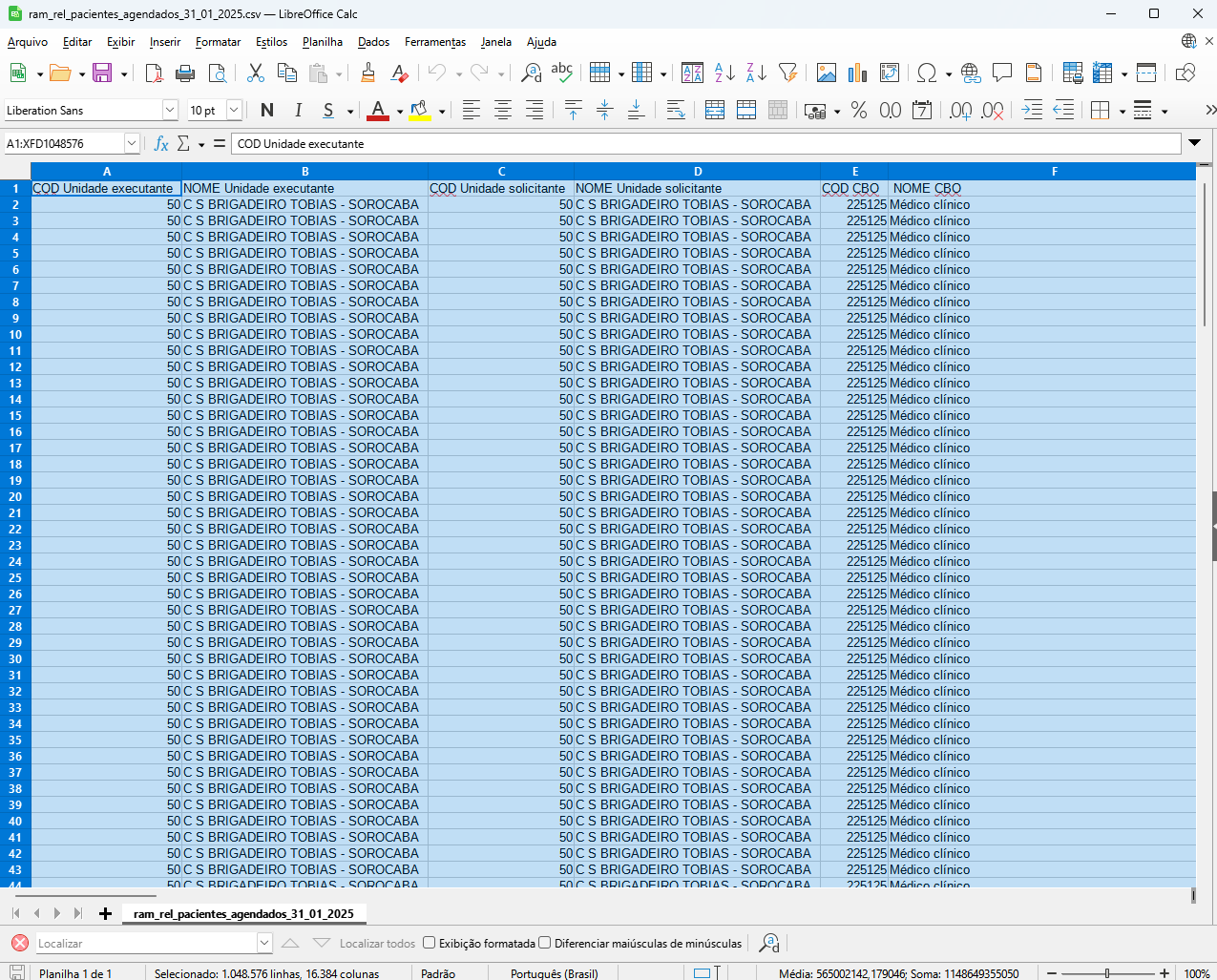1217x980 pixels.
Task: Expand the Liberation Sans font dropdown
Action: [170, 111]
